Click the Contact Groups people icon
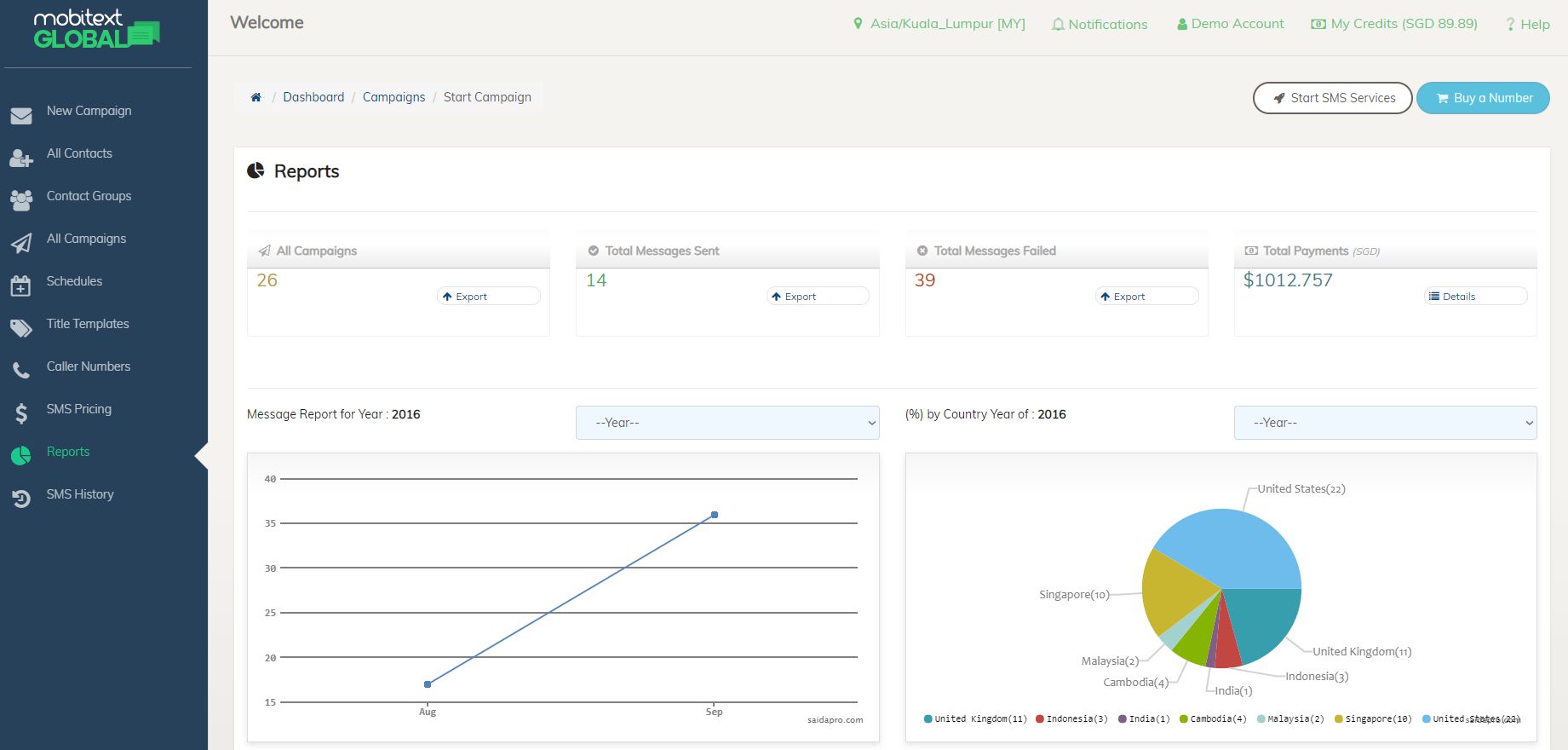The width and height of the screenshot is (1568, 750). pos(21,201)
